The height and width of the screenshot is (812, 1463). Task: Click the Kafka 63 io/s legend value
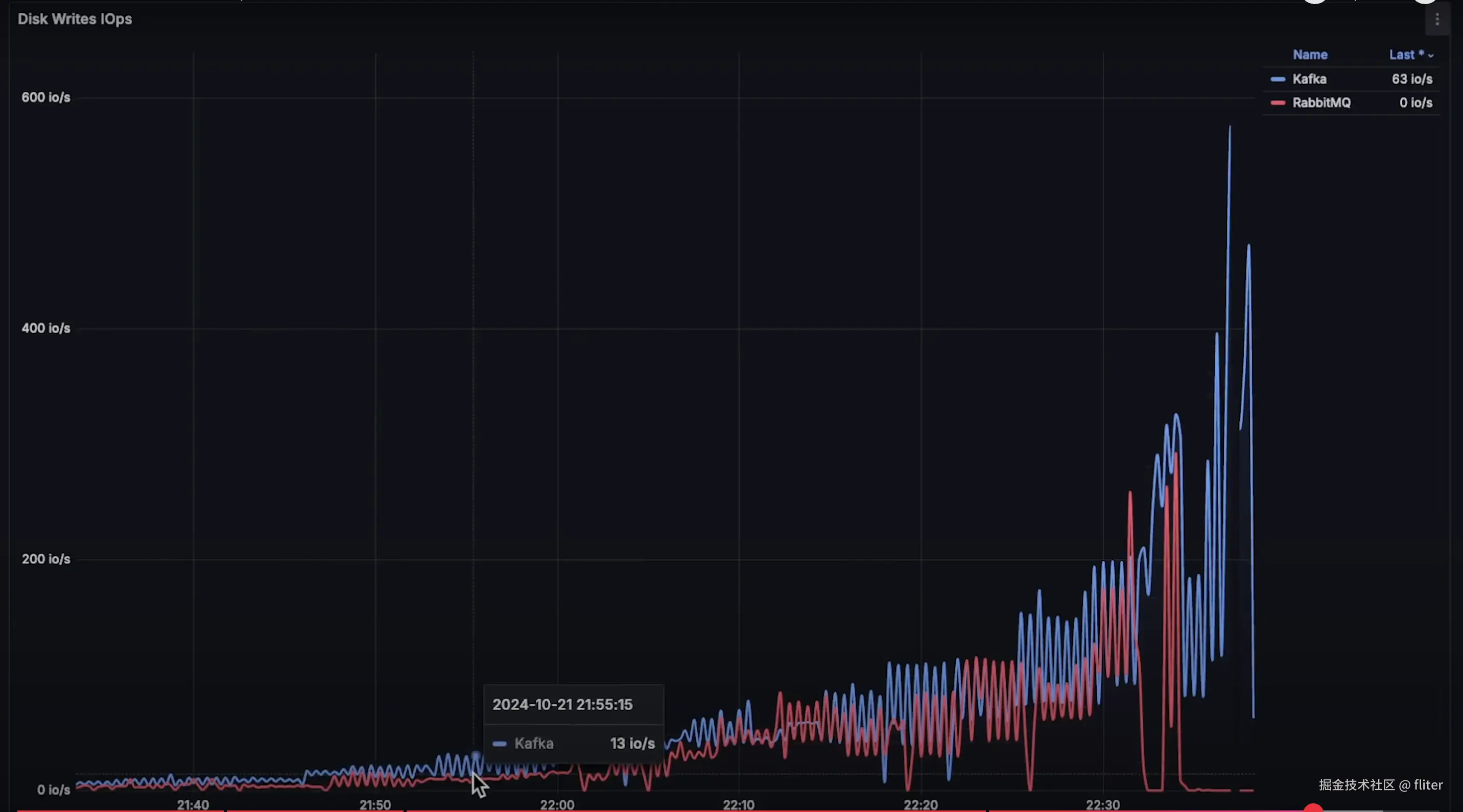pyautogui.click(x=1411, y=79)
